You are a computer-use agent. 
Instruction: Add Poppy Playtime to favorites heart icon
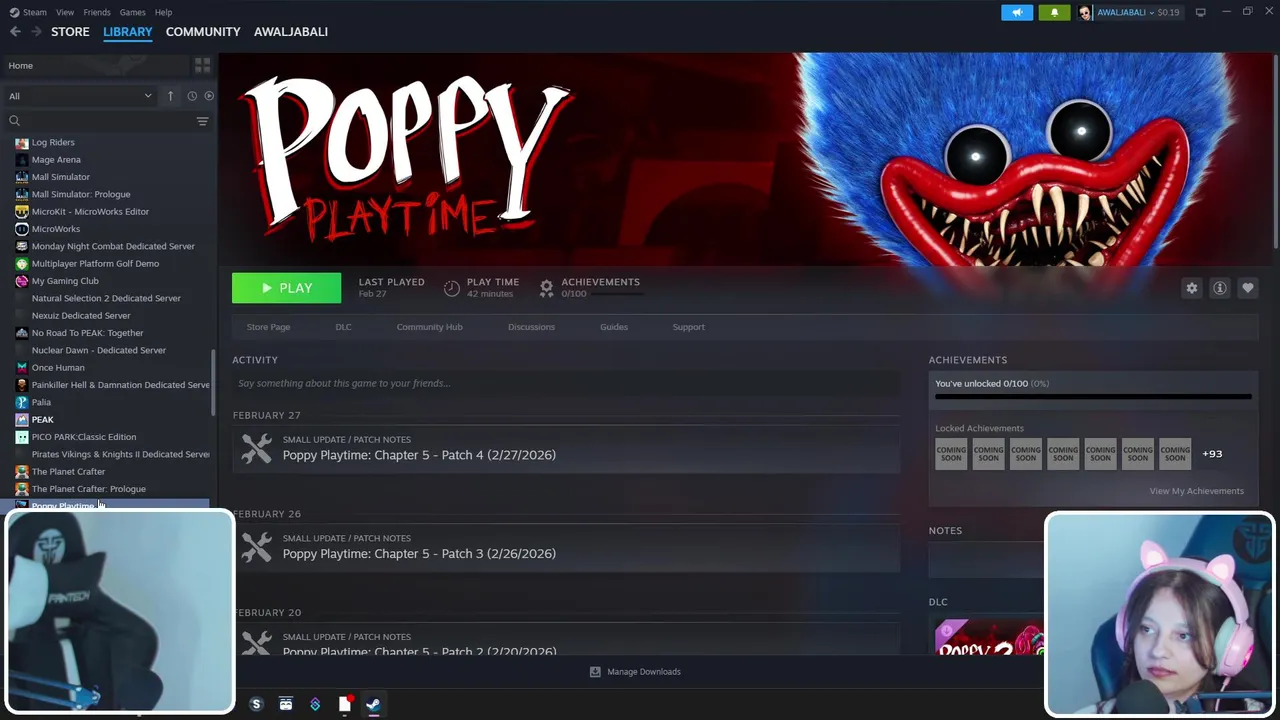click(1248, 288)
